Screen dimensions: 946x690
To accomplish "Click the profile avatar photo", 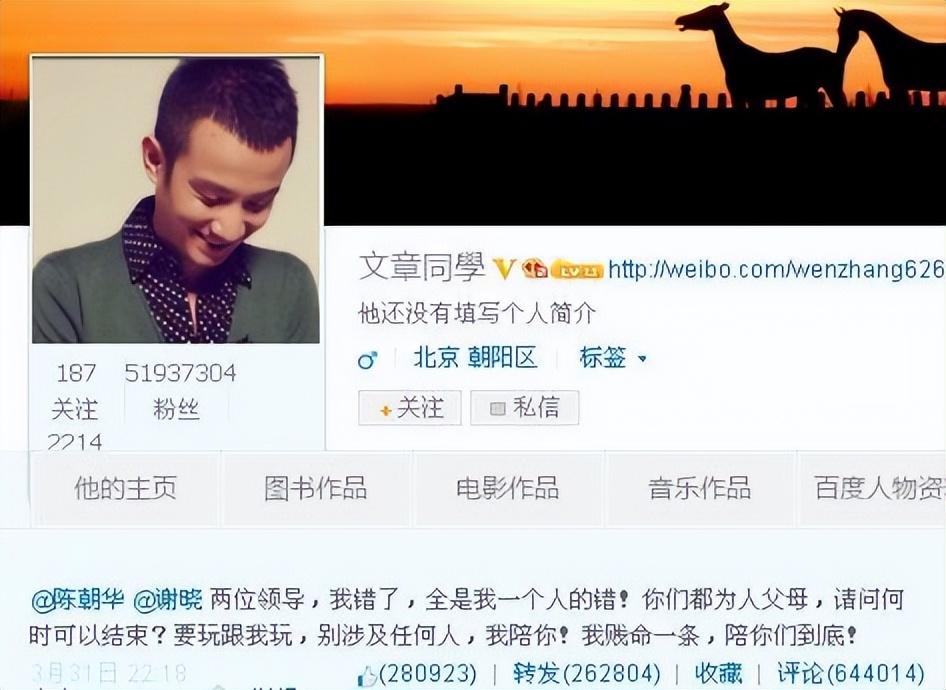I will point(176,200).
